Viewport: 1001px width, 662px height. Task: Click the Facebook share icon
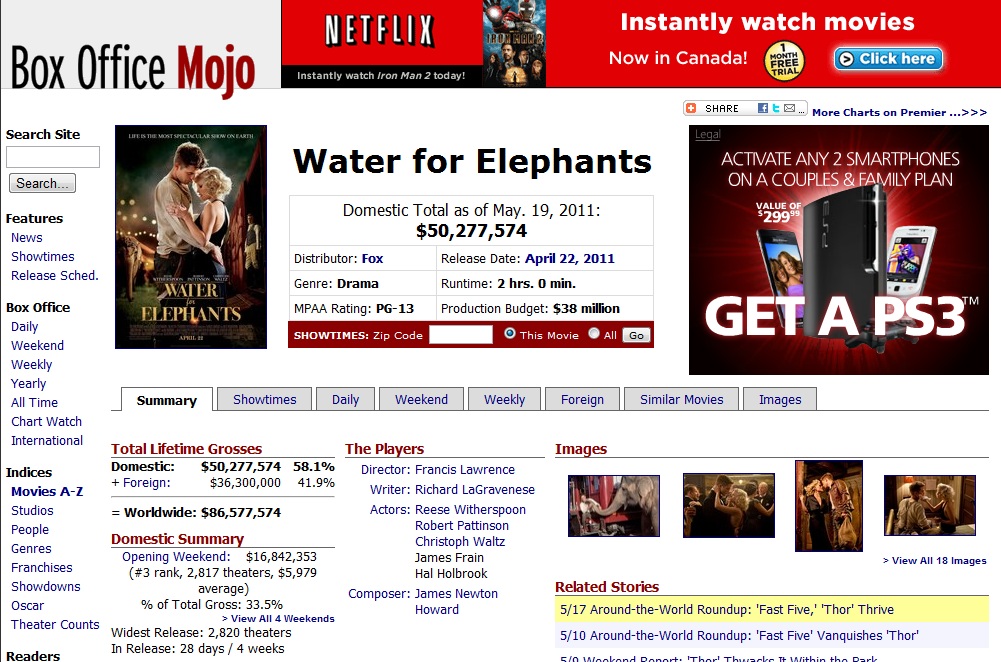pyautogui.click(x=763, y=108)
